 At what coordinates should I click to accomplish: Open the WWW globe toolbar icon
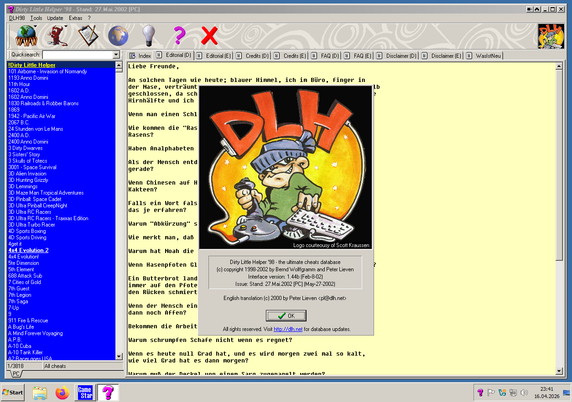26,36
